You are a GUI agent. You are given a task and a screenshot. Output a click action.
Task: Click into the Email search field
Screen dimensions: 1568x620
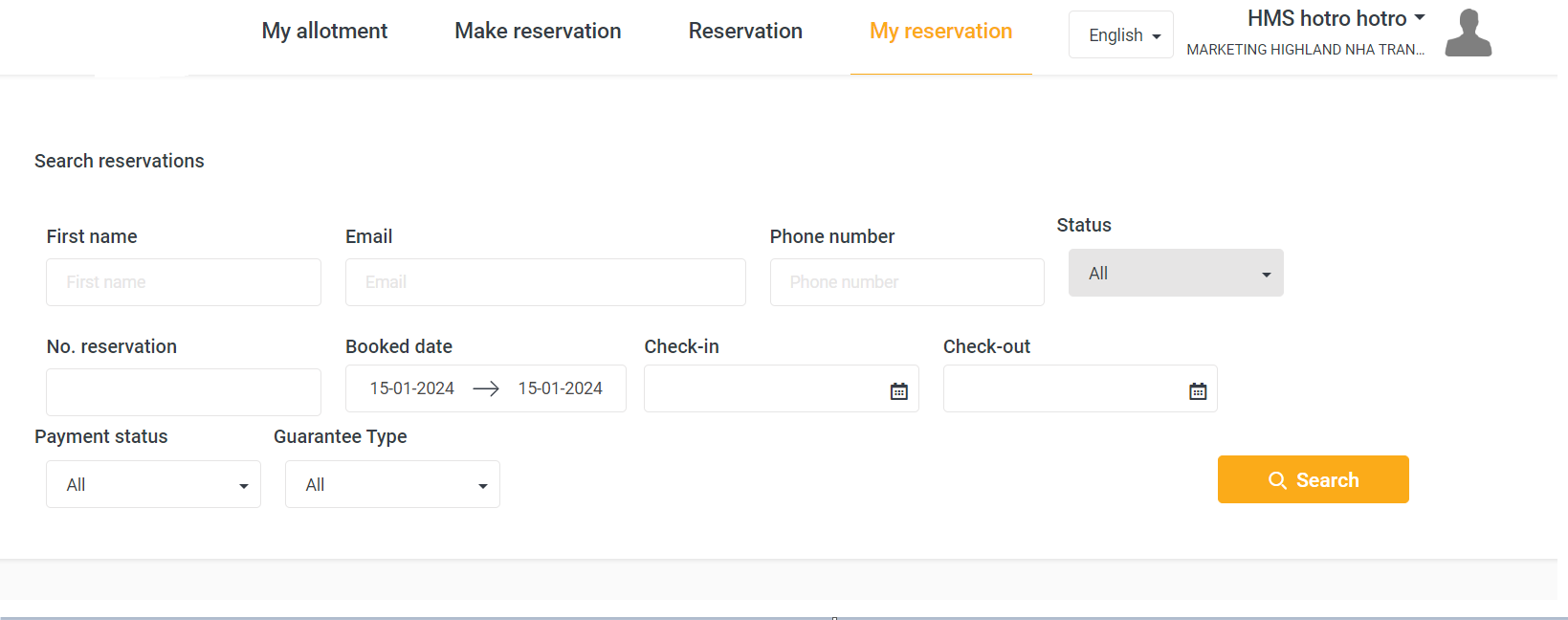[x=545, y=282]
